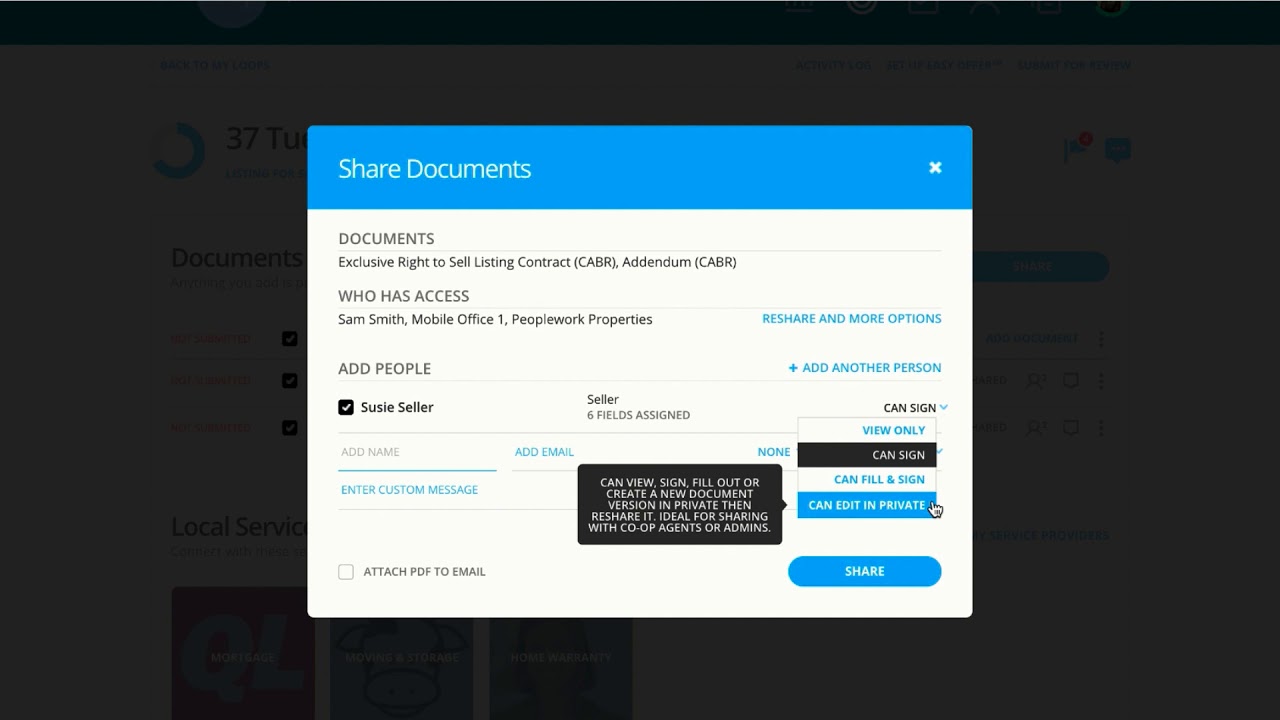This screenshot has width=1280, height=720.
Task: Go BACK TO MY LOOPS
Action: tap(215, 66)
